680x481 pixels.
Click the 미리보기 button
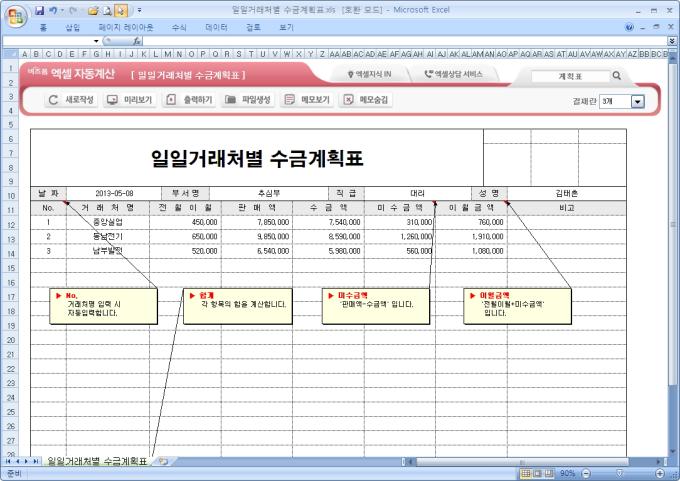[130, 100]
